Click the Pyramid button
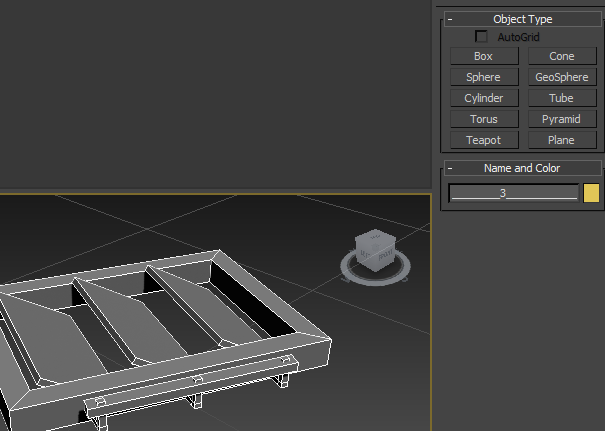Screen dimensions: 605x431 coord(561,119)
